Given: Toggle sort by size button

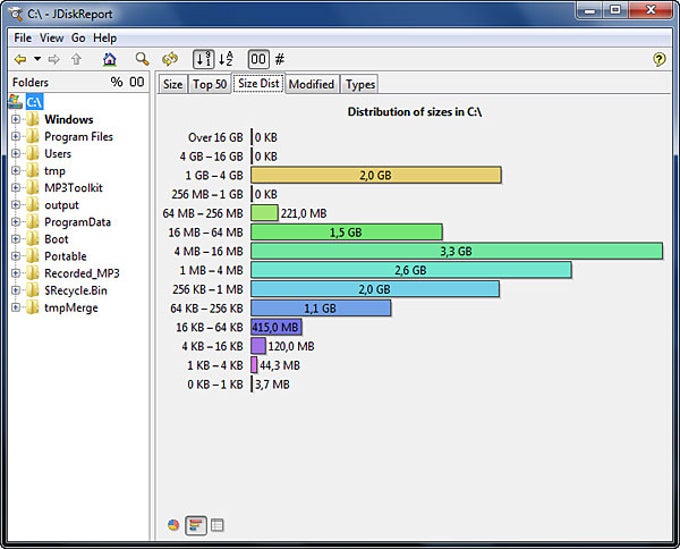Looking at the screenshot, I should 203,60.
